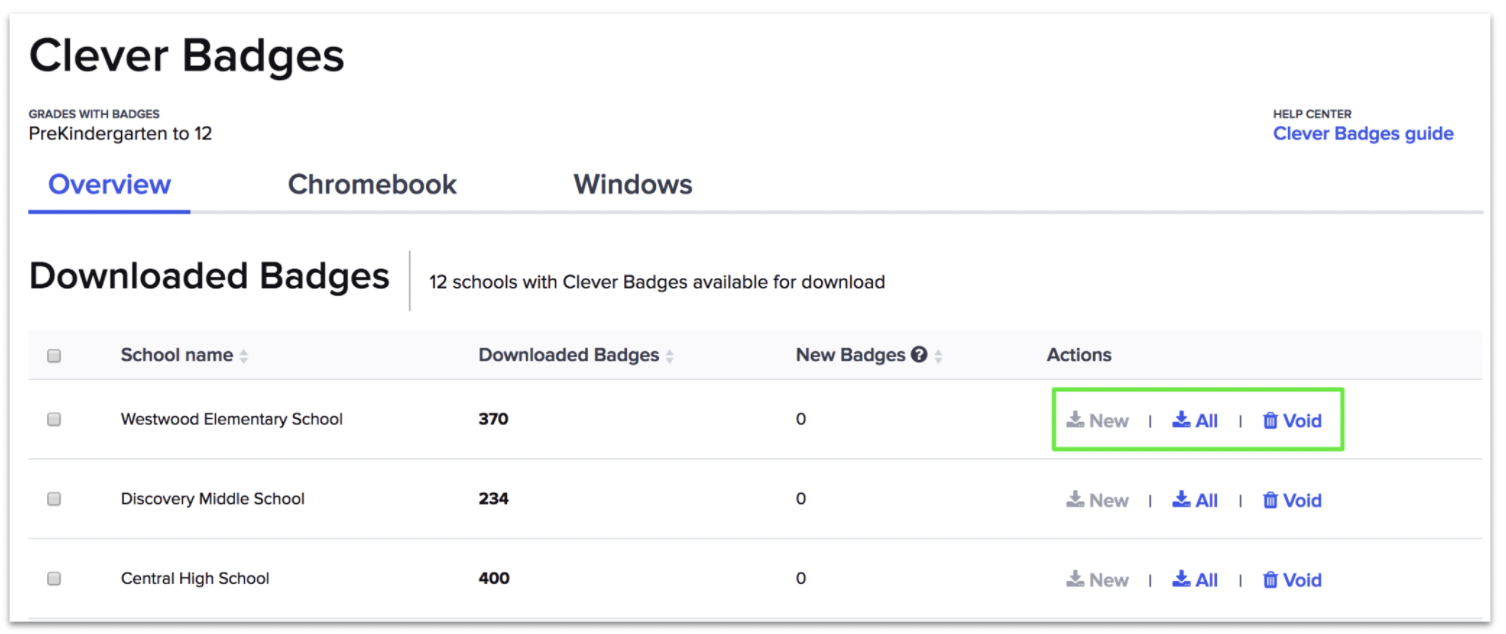1506x634 pixels.
Task: Check the select-all checkbox in the table header
Action: (x=54, y=355)
